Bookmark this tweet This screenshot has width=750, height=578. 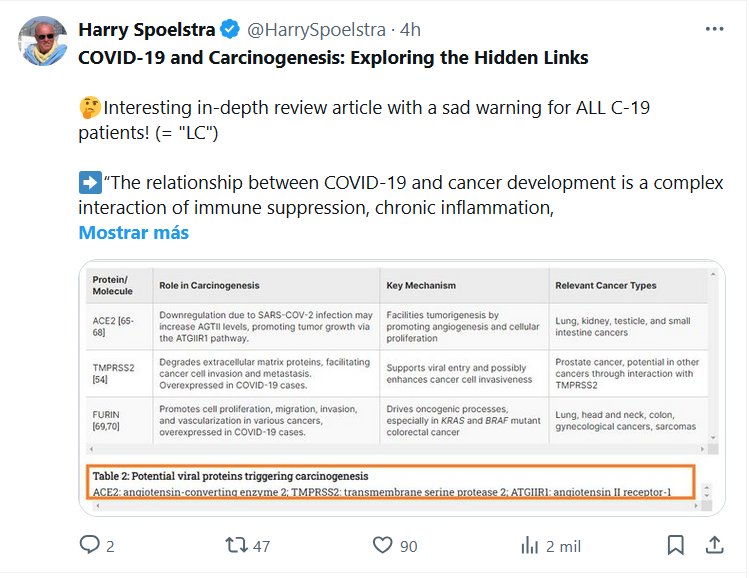pyautogui.click(x=676, y=545)
